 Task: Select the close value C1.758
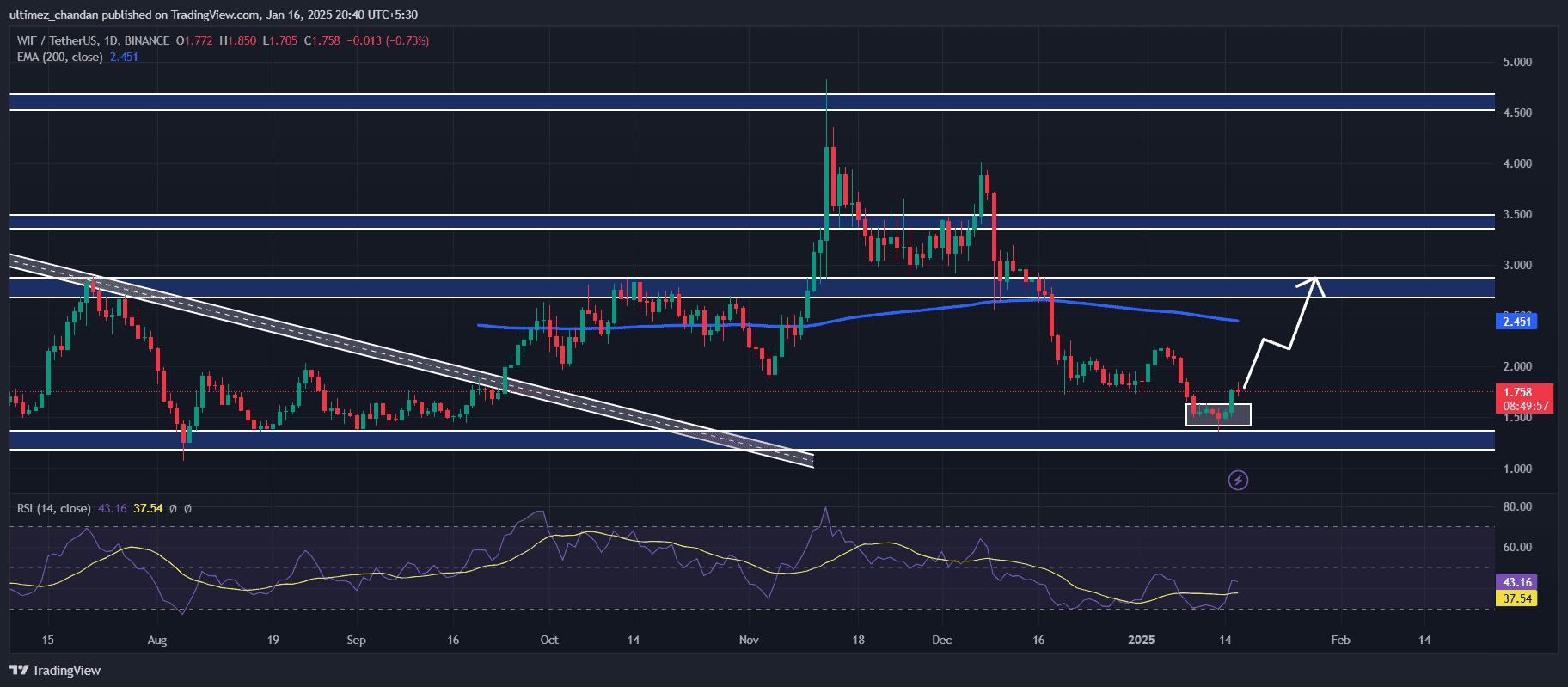point(322,40)
